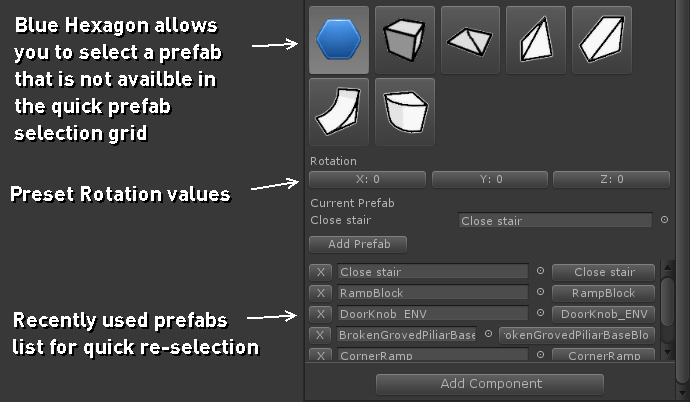The width and height of the screenshot is (690, 402).
Task: Choose the cube block prefab thumbnail
Action: click(405, 40)
